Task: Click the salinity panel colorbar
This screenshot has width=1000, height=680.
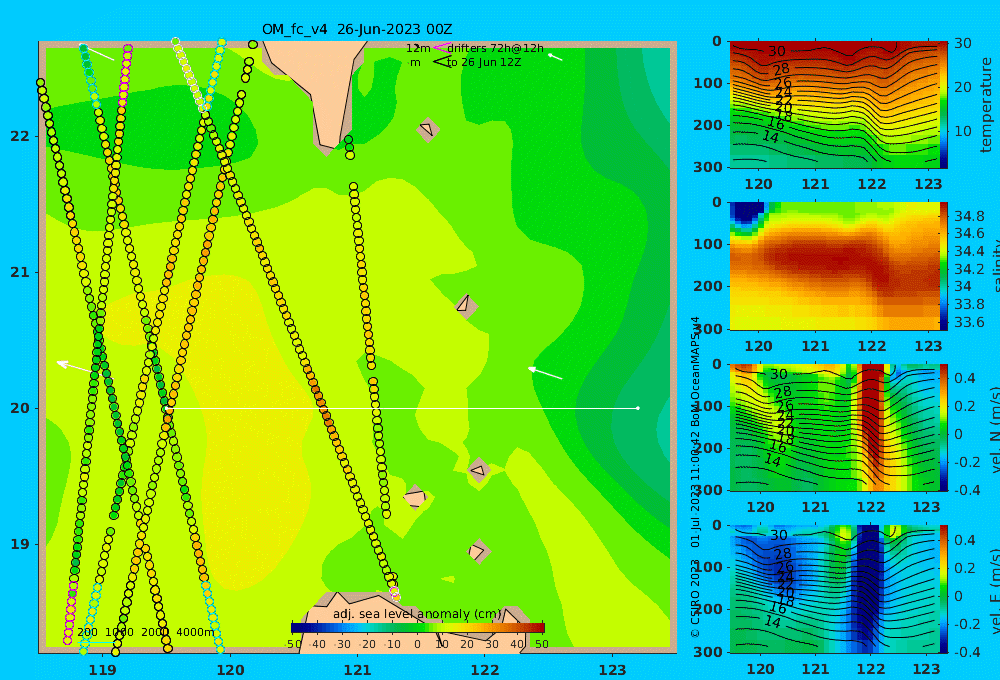Action: point(944,266)
